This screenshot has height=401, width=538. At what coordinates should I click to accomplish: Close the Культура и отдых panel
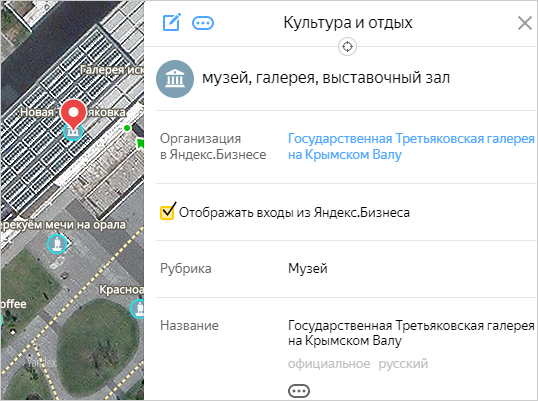(525, 23)
